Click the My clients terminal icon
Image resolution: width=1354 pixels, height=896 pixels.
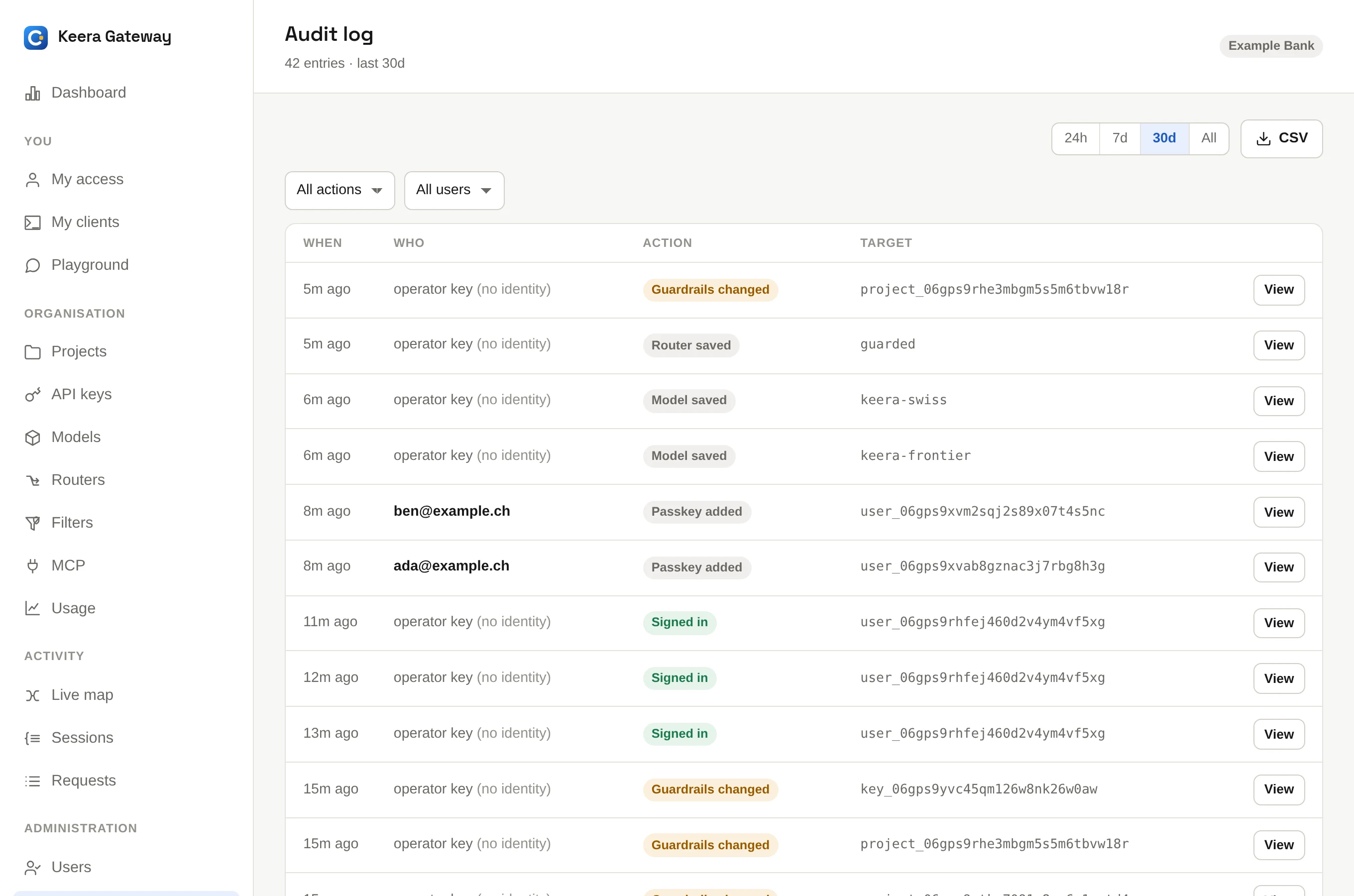(32, 223)
